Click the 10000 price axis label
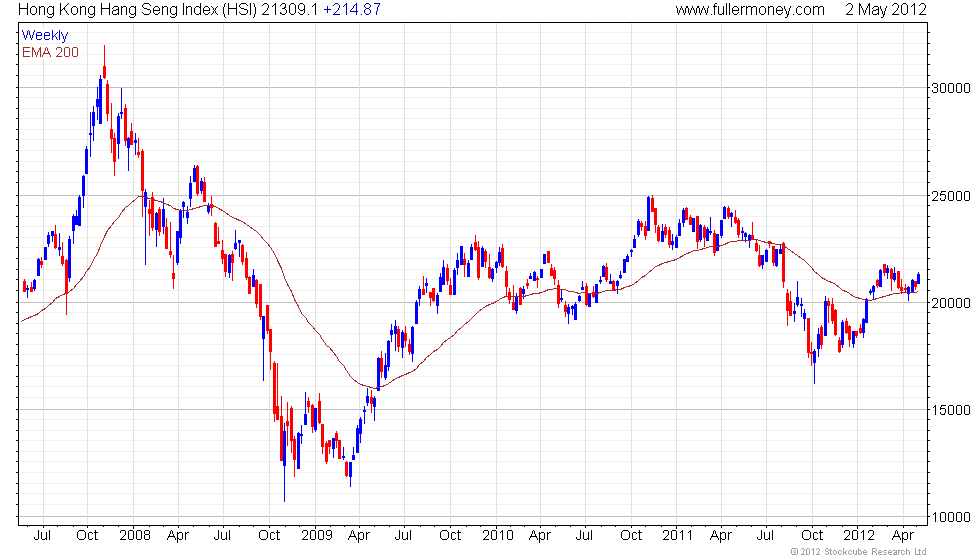Screen dimensions: 980x560 (x=951, y=518)
